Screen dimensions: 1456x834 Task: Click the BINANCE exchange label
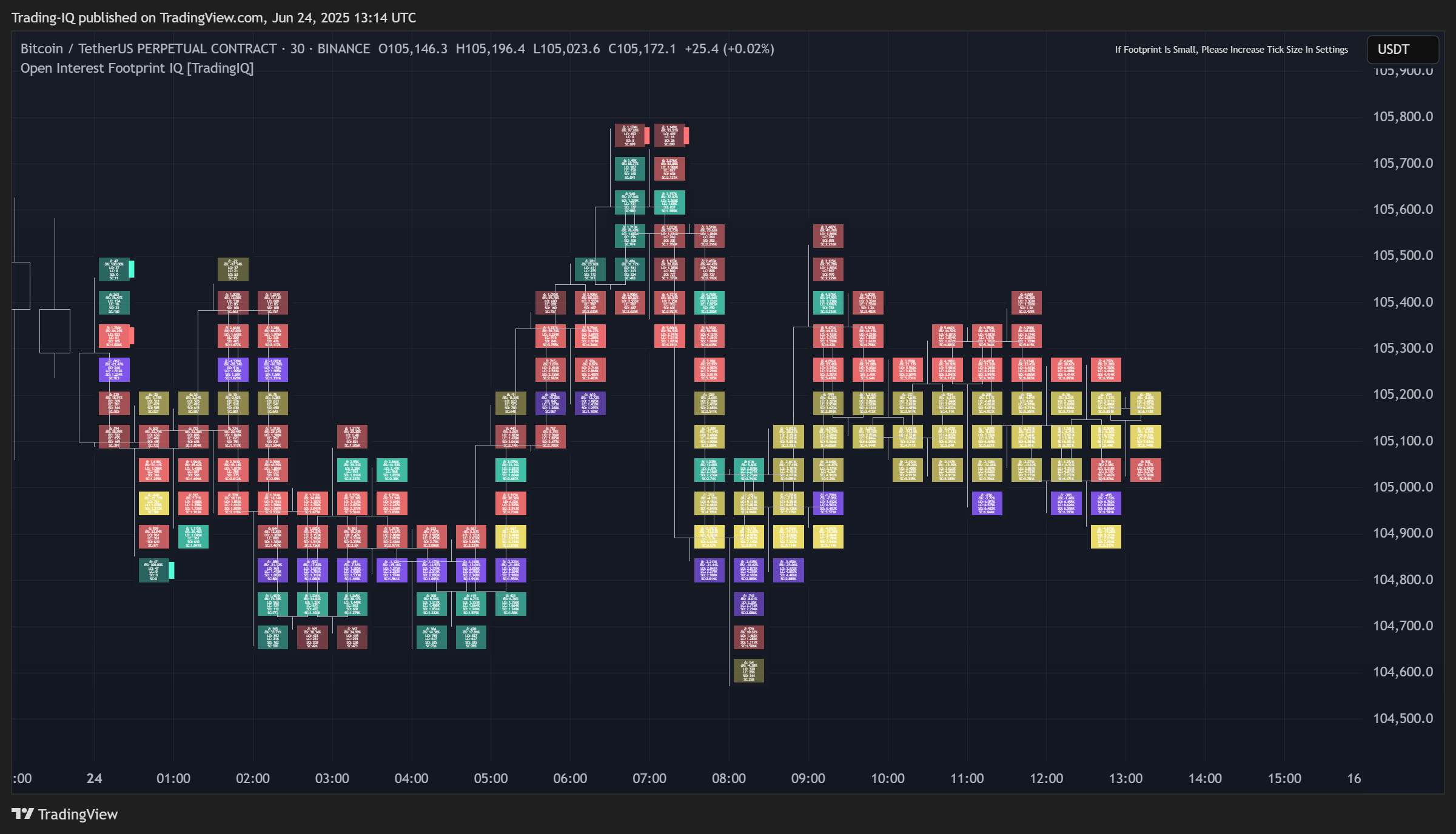(343, 48)
